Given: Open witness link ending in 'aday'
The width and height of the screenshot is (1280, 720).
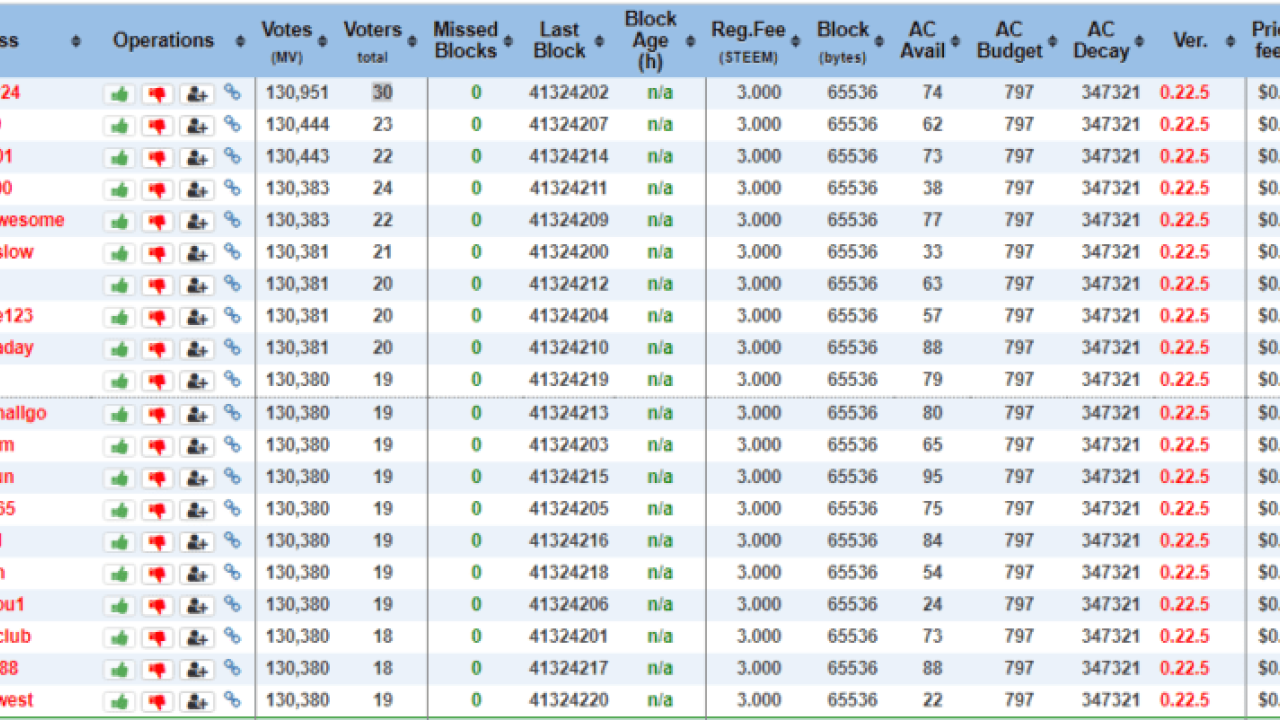Looking at the screenshot, I should coord(17,348).
